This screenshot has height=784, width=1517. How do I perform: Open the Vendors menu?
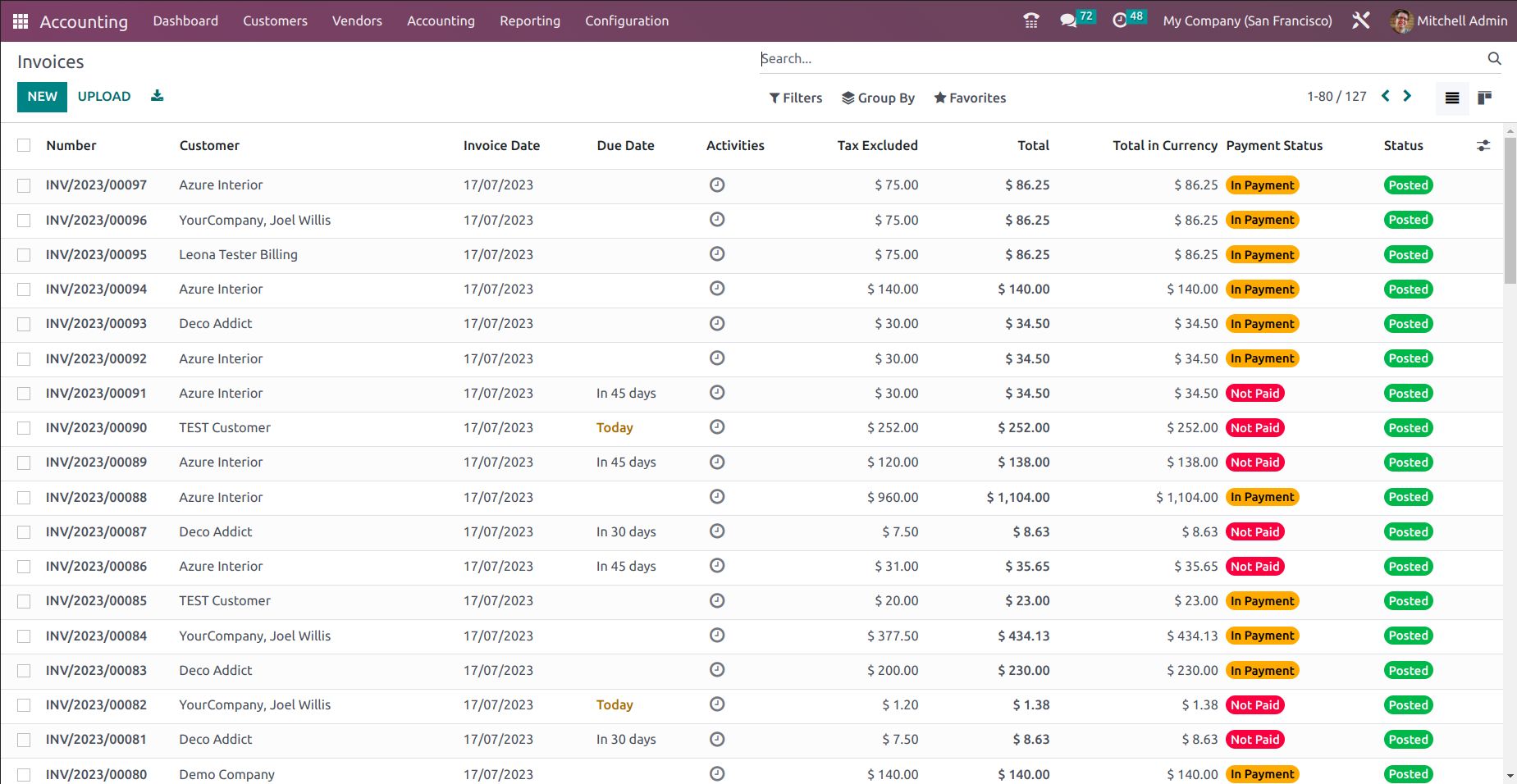point(357,21)
